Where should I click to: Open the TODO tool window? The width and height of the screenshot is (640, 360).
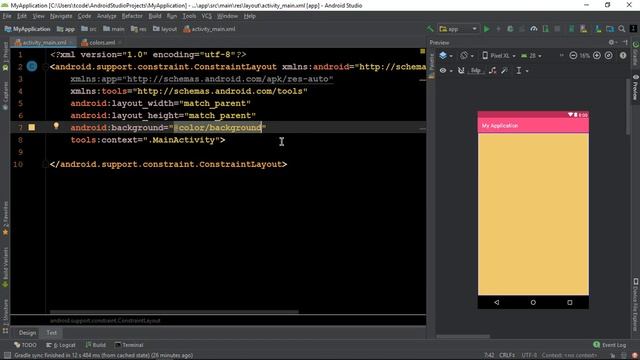25,345
